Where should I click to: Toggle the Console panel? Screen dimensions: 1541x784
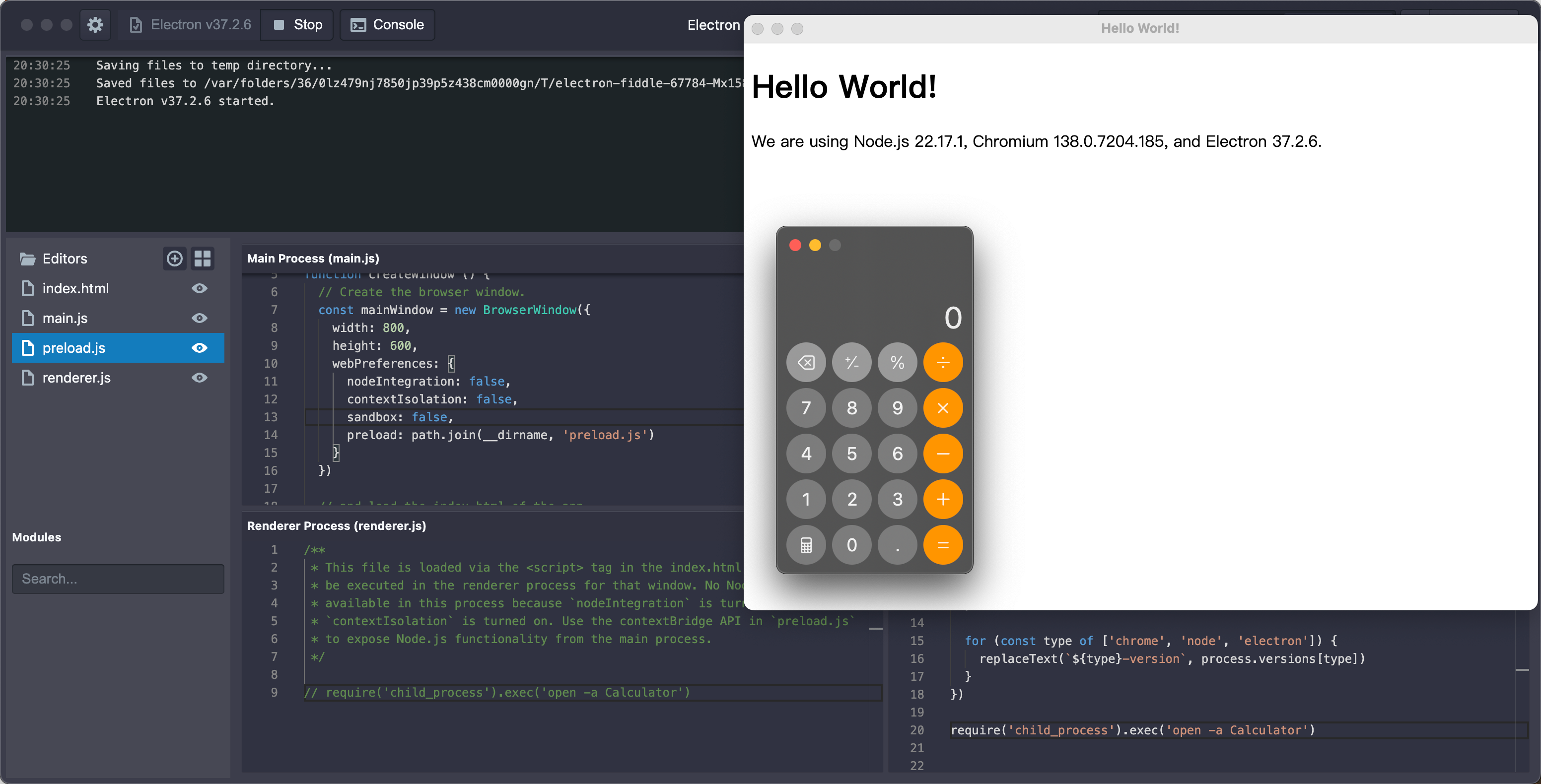pyautogui.click(x=387, y=24)
